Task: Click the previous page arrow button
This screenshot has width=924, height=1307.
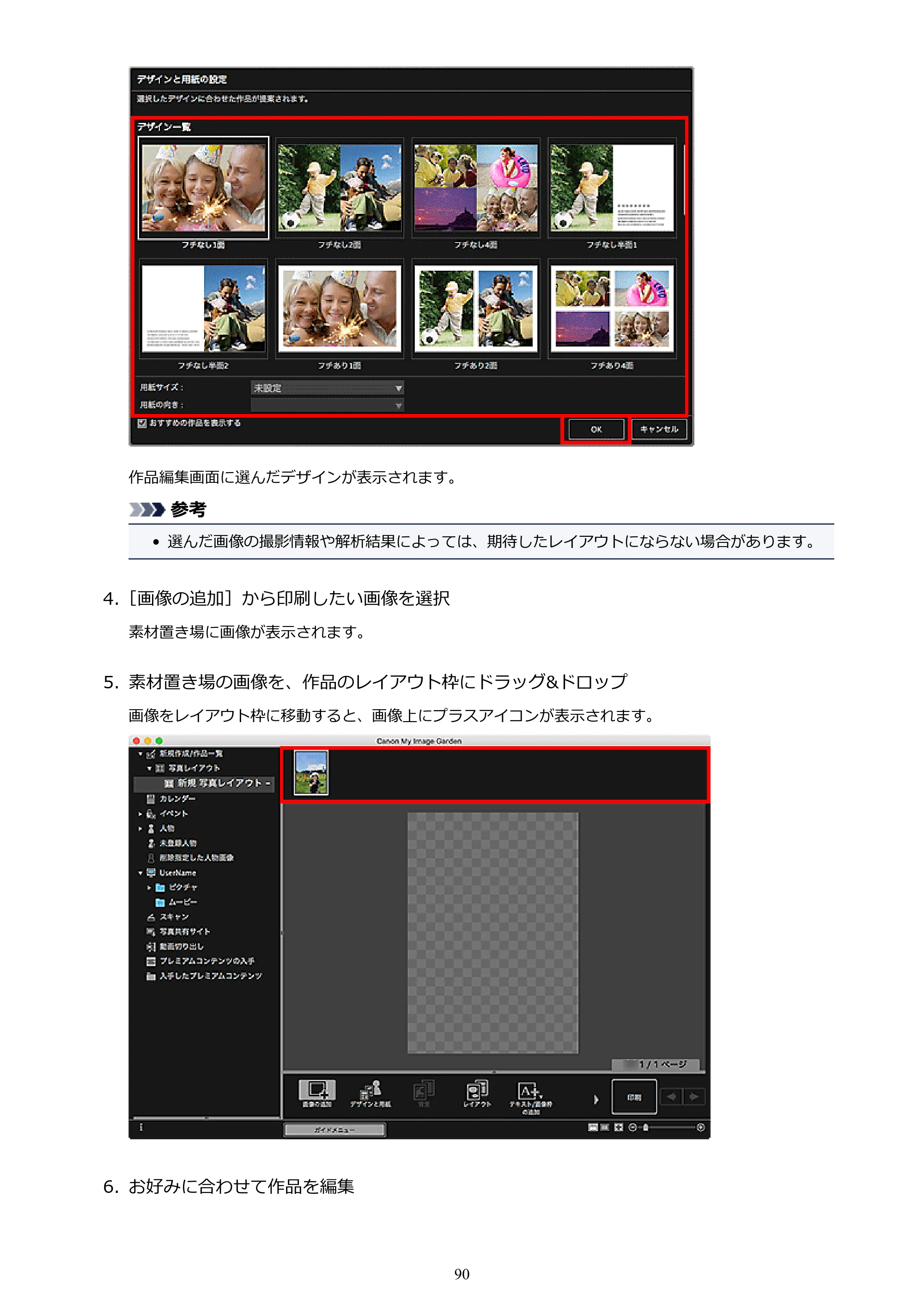Action: click(671, 1096)
